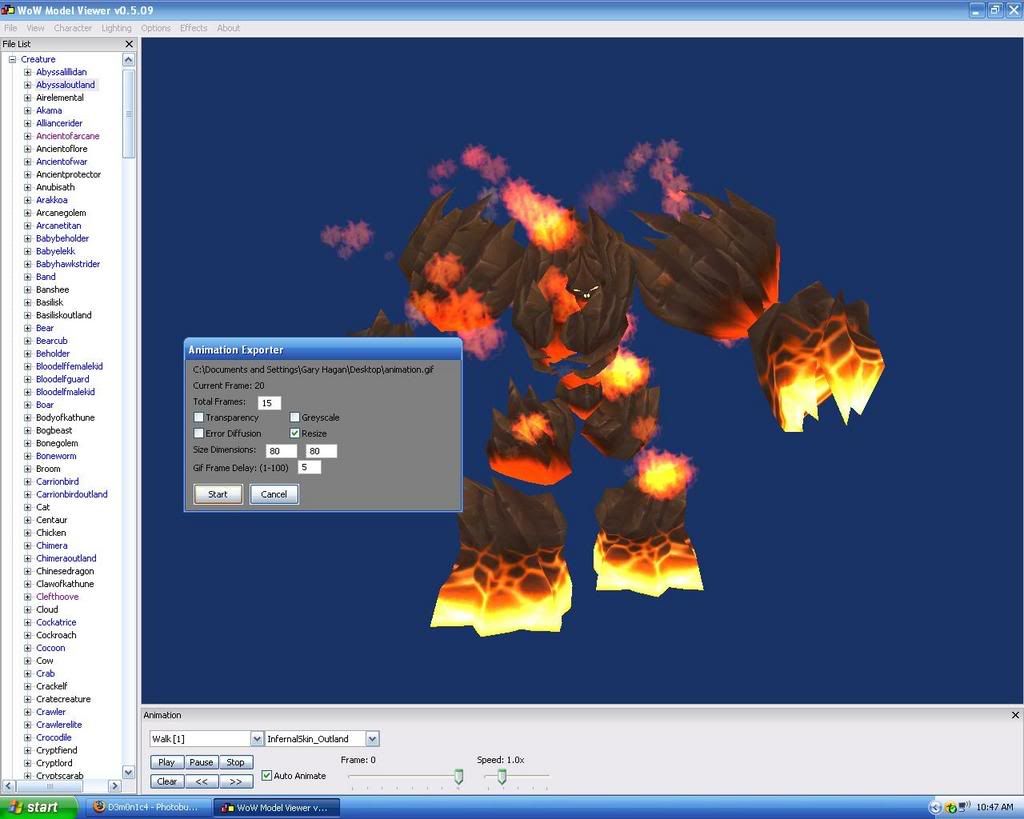The height and width of the screenshot is (819, 1024).
Task: Click file list scrollbar down arrow
Action: 129,773
